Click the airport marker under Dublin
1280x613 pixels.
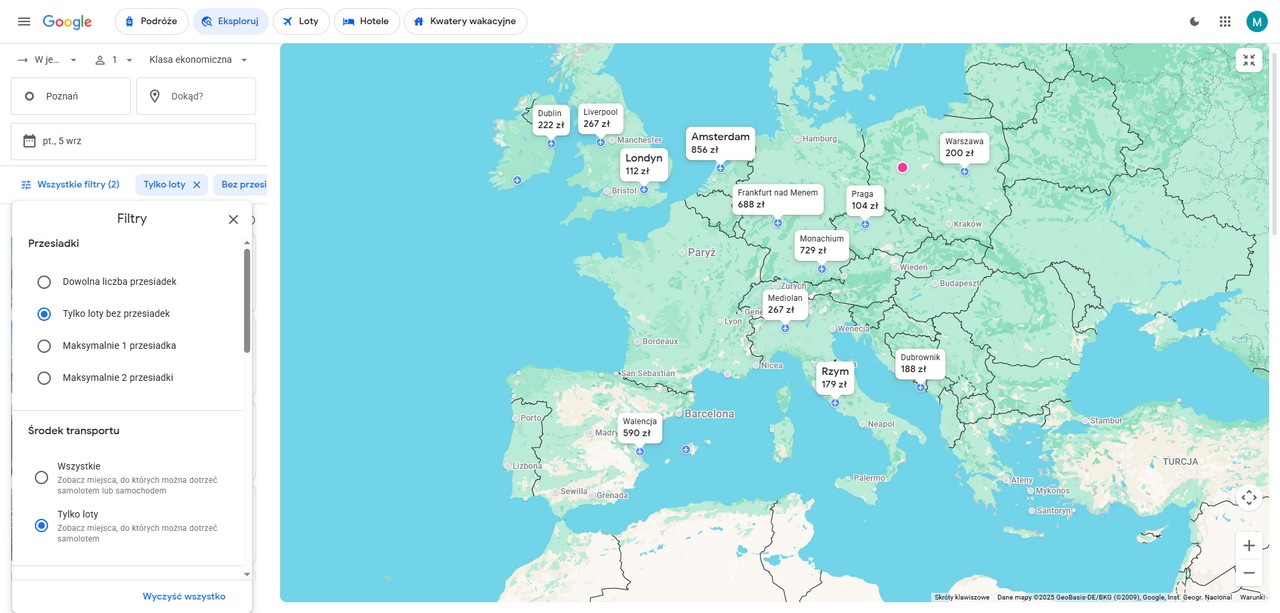551,144
